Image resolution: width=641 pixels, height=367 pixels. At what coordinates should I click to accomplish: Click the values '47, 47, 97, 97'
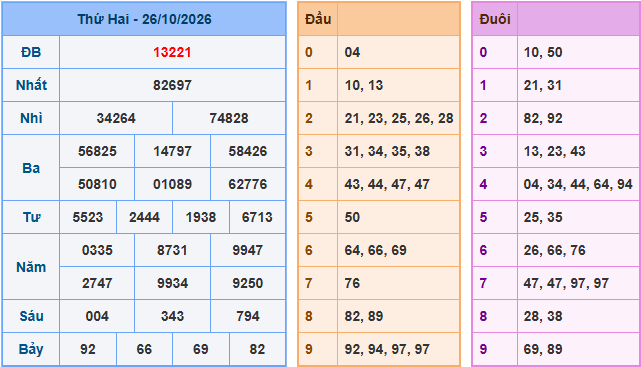(566, 283)
